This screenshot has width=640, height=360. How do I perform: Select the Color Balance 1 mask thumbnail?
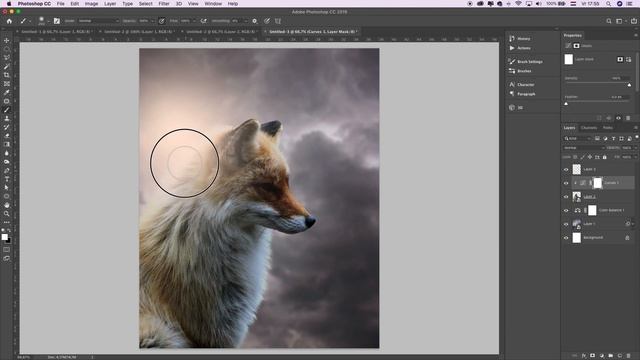[x=592, y=210]
